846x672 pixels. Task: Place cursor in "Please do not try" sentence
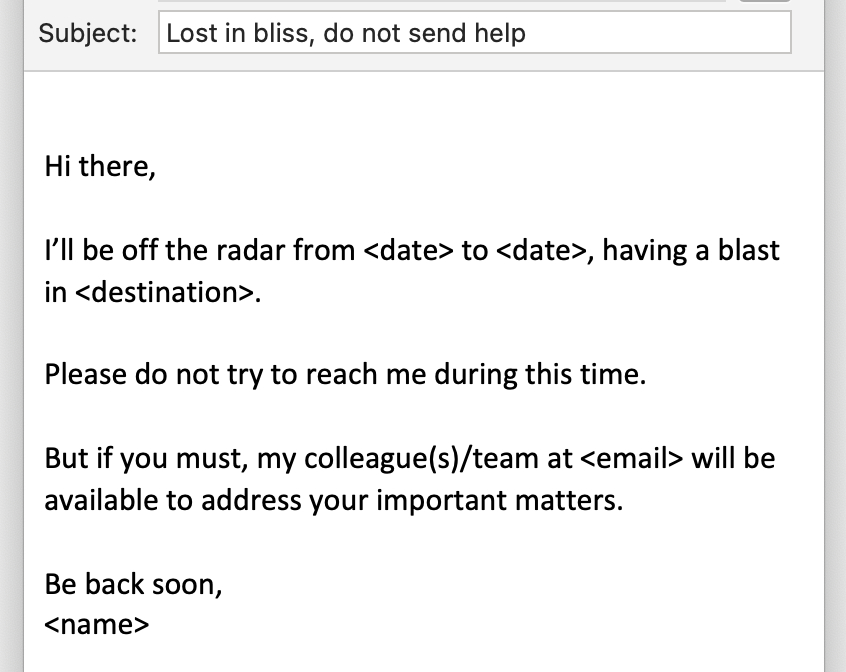pos(150,375)
